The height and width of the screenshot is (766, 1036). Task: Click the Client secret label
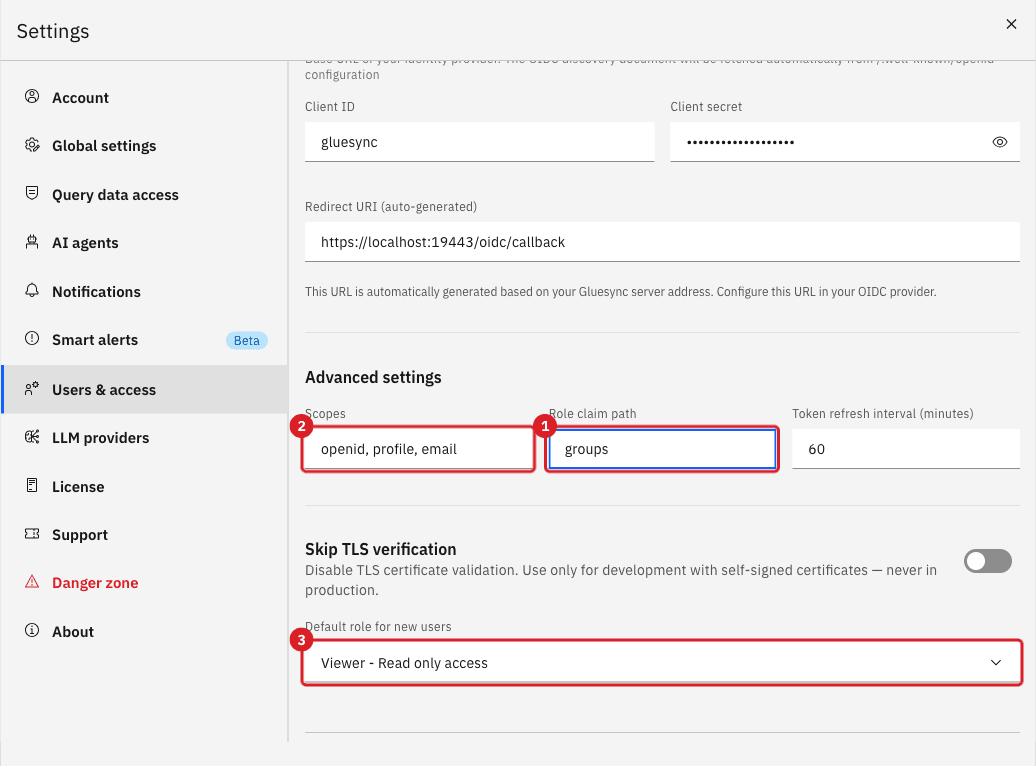pyautogui.click(x=706, y=106)
